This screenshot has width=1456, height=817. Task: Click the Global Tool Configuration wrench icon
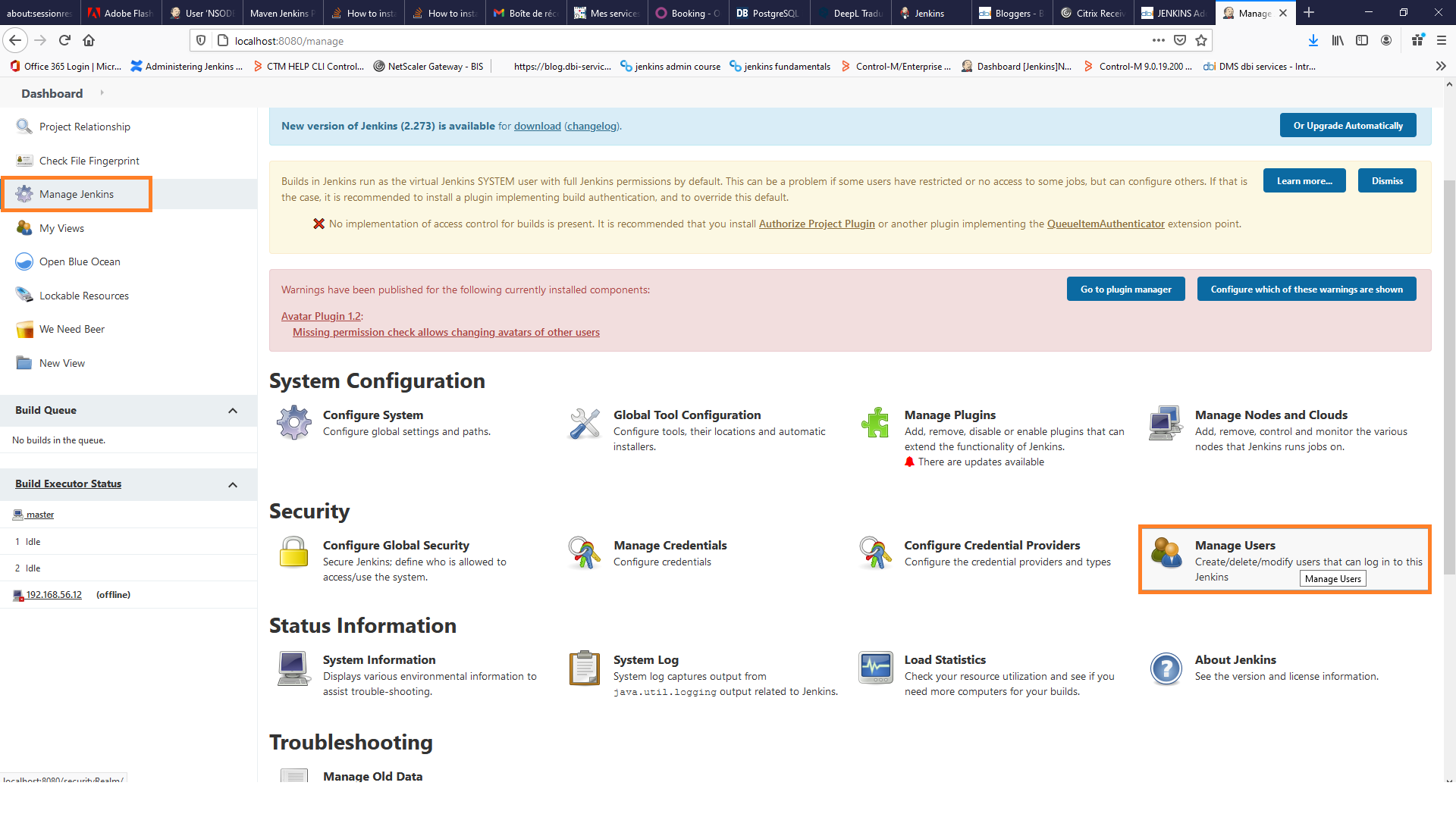click(x=585, y=423)
